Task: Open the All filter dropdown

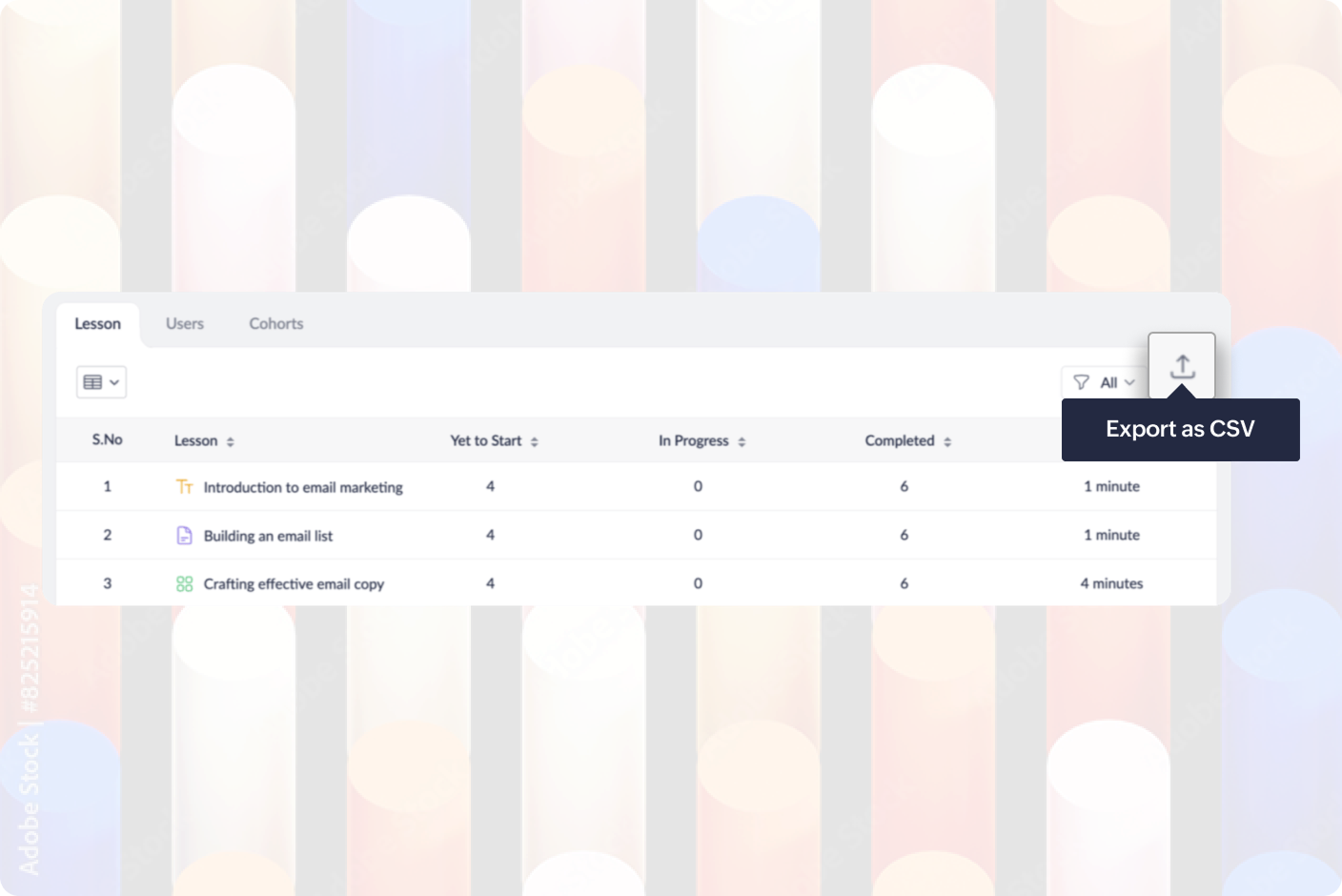Action: coord(1108,382)
